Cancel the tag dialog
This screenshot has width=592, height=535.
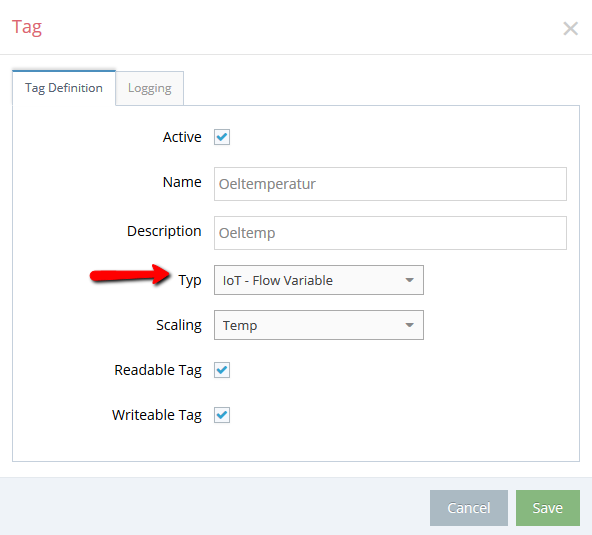pos(469,508)
